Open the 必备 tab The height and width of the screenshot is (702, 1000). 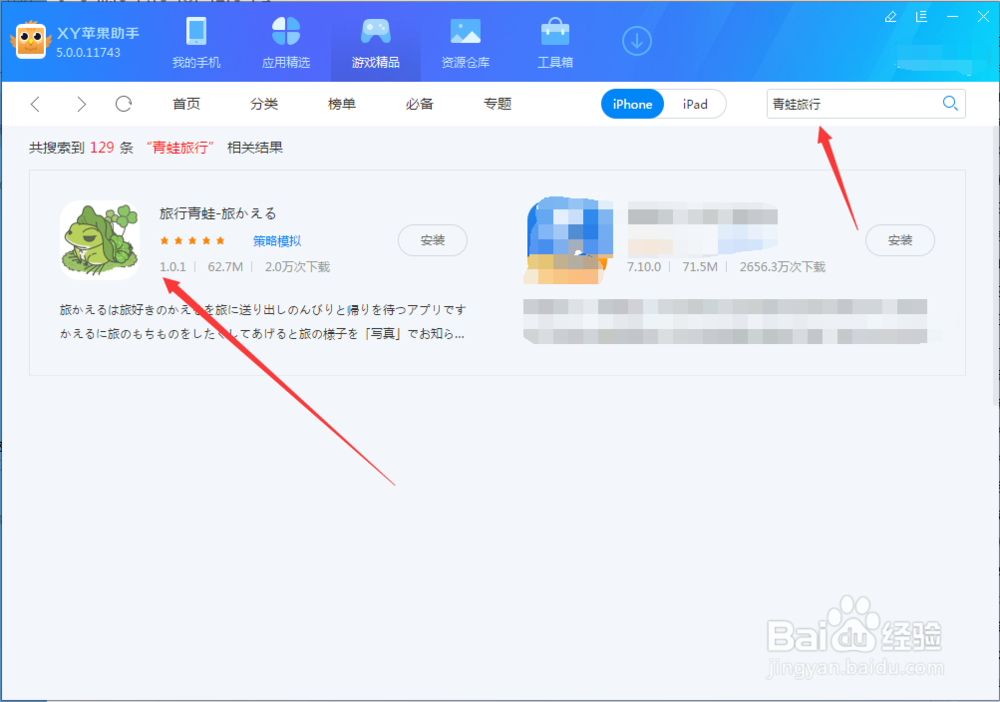[420, 104]
